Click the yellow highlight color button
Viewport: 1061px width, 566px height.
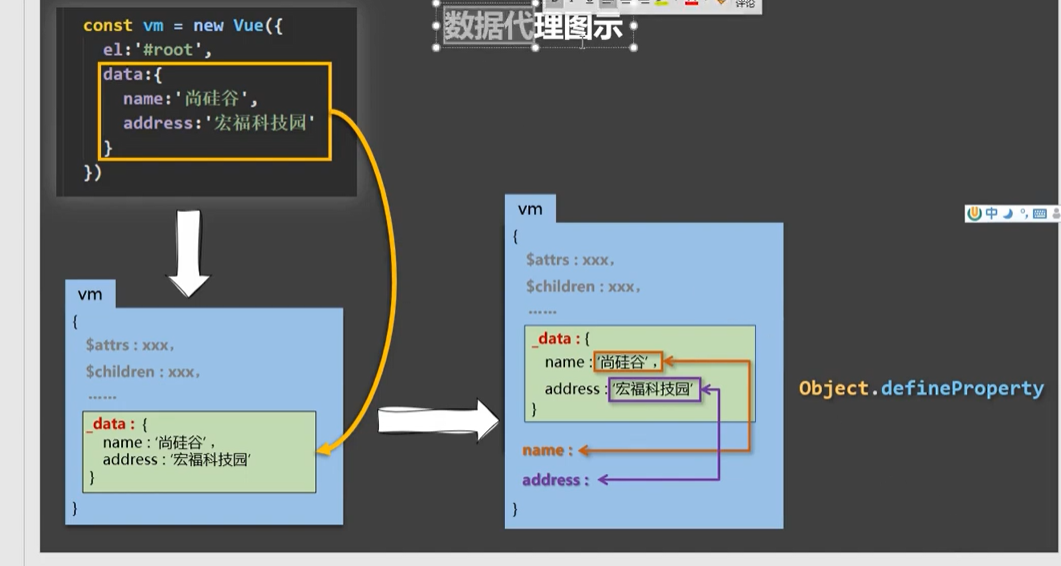(x=662, y=3)
